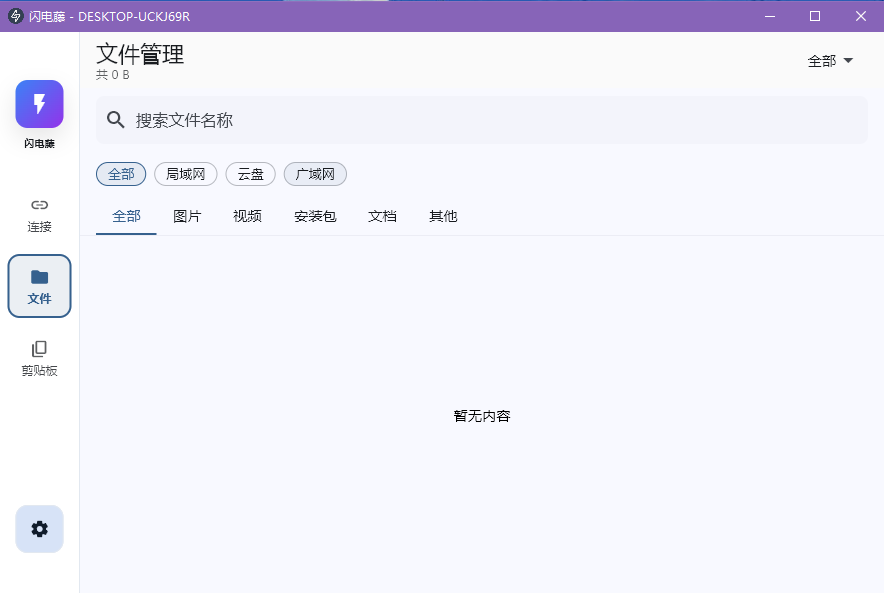Switch to the 图片 tab
Viewport: 884px width, 593px height.
(188, 216)
